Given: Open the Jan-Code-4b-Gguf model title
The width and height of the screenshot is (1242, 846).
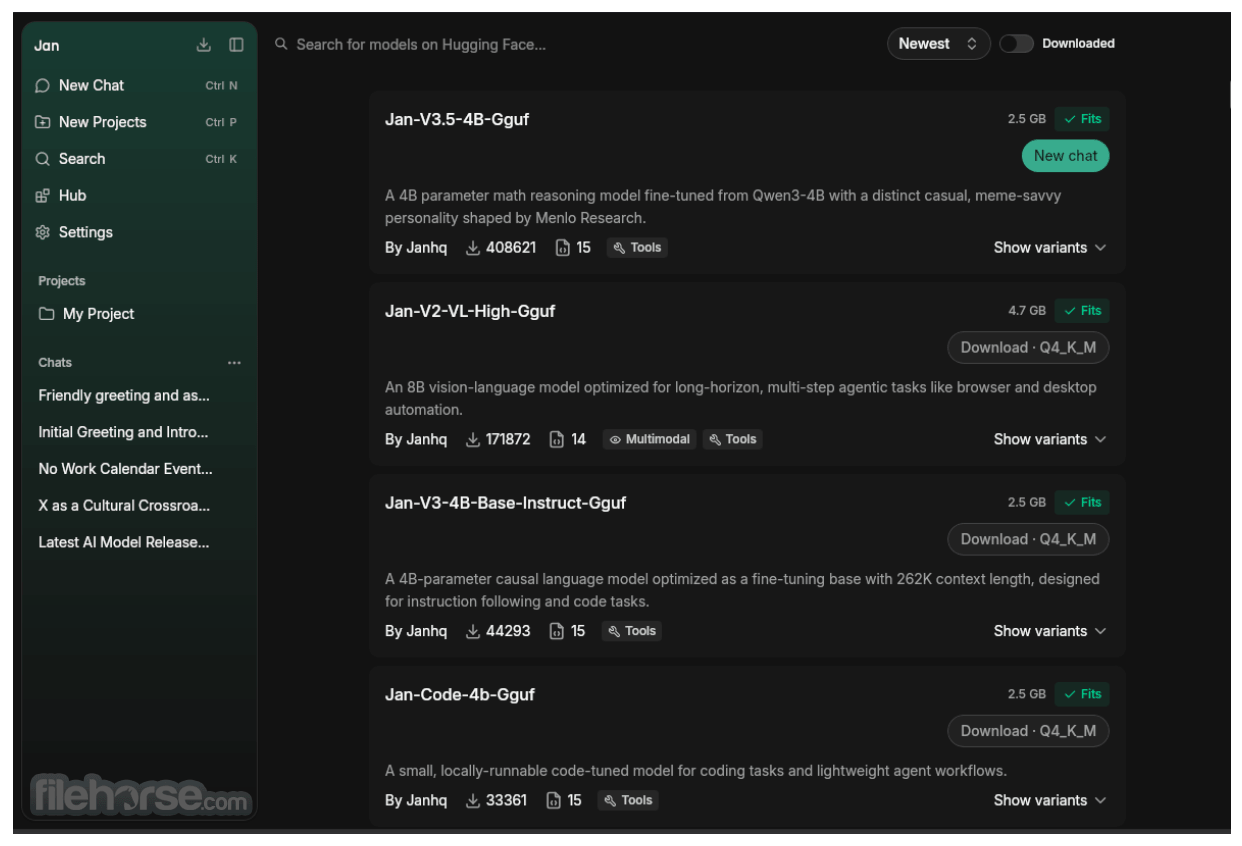Looking at the screenshot, I should (x=460, y=695).
